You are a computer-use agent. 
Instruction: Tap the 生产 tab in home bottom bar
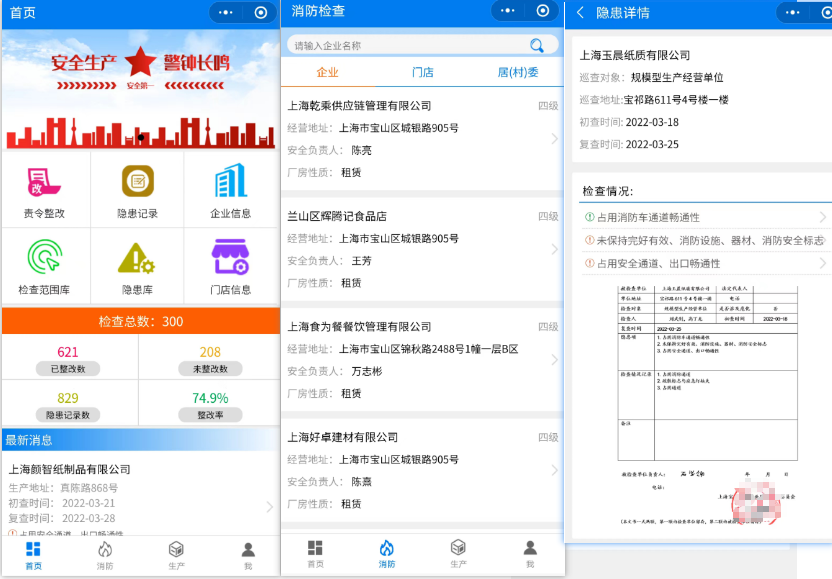pos(176,554)
